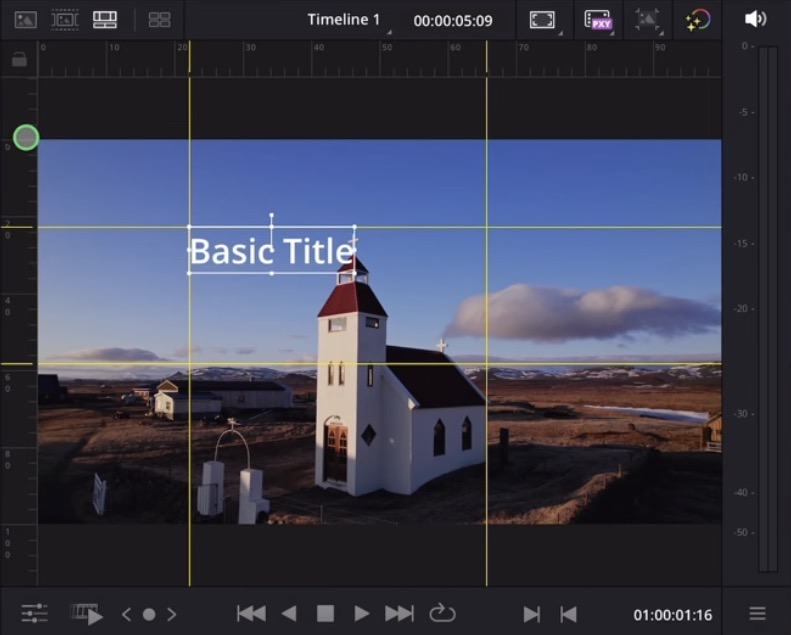Switch to single viewer mode icon

point(25,20)
